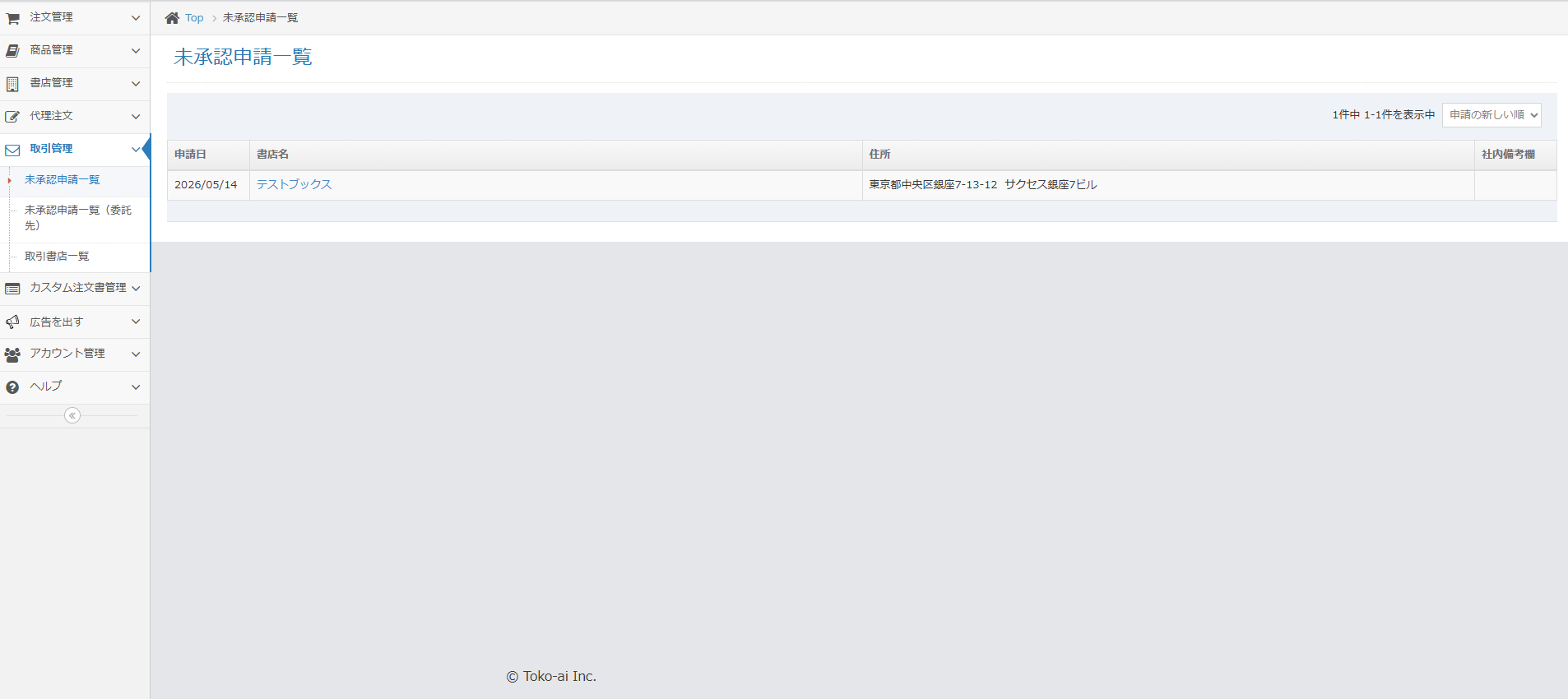Click the building icon beside 書店管理
Screen dimensions: 1568x699
pyautogui.click(x=12, y=84)
